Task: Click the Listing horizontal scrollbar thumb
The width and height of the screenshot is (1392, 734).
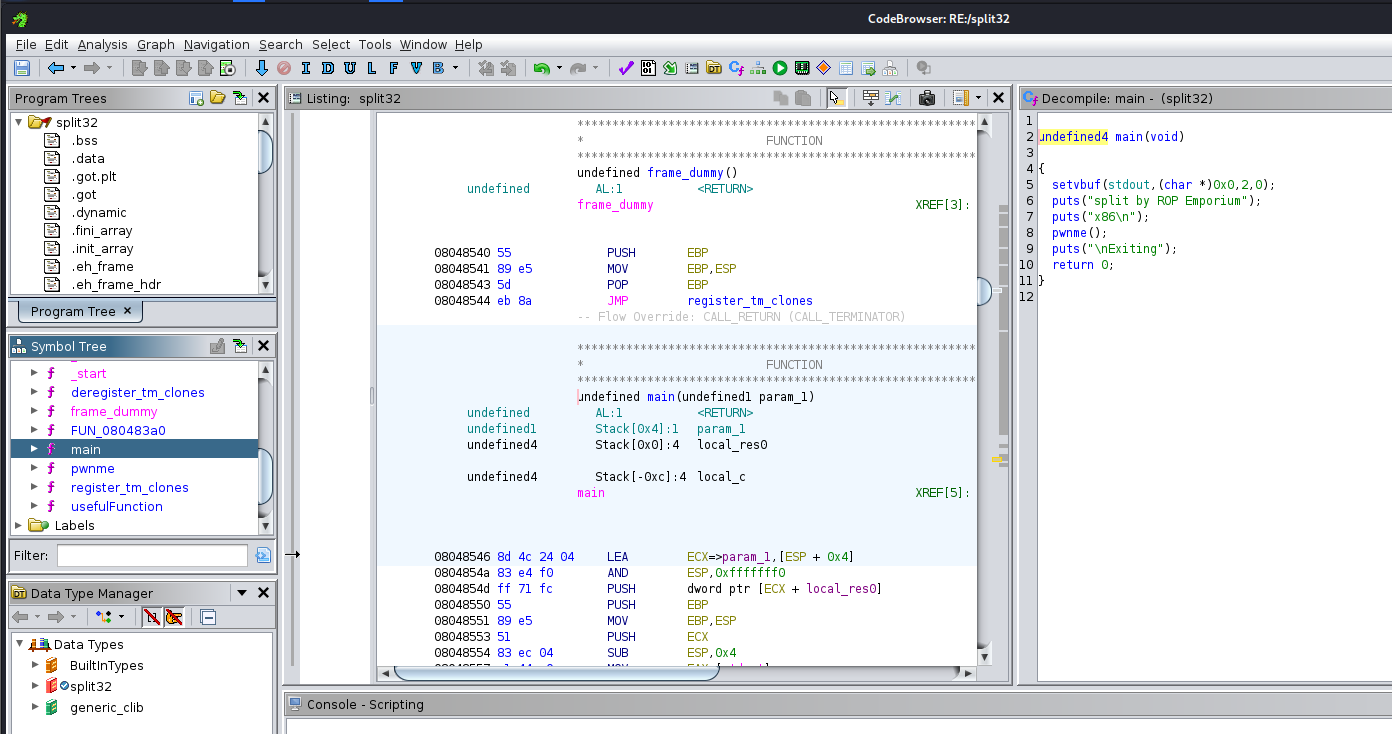Action: pos(556,673)
